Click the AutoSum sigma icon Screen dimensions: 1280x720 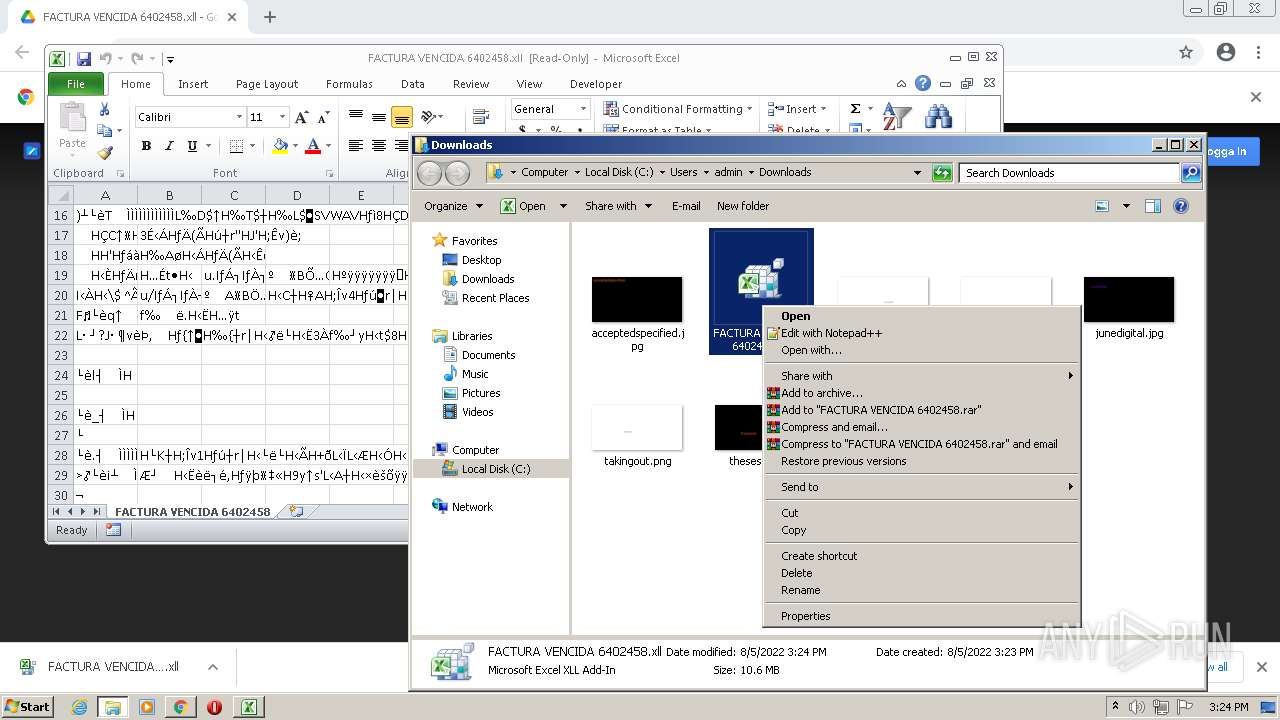[855, 109]
